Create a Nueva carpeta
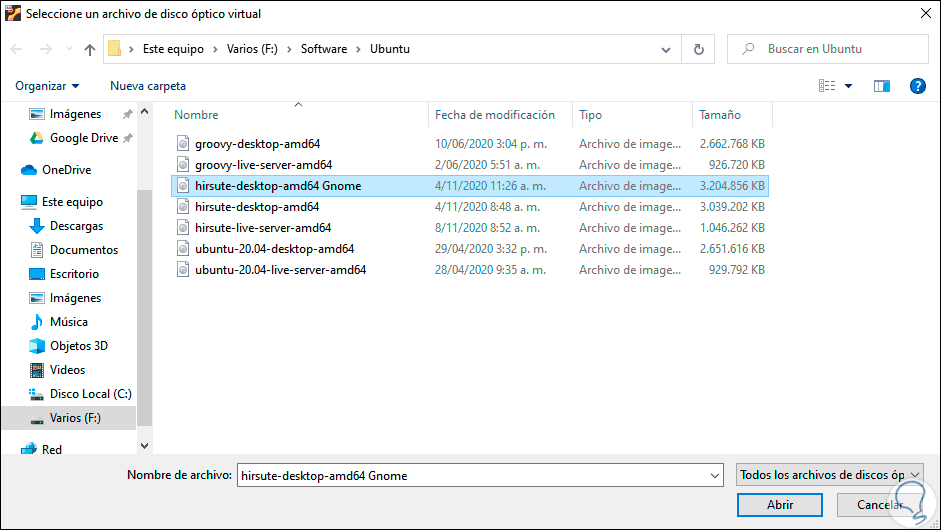The width and height of the screenshot is (941, 530). (148, 86)
